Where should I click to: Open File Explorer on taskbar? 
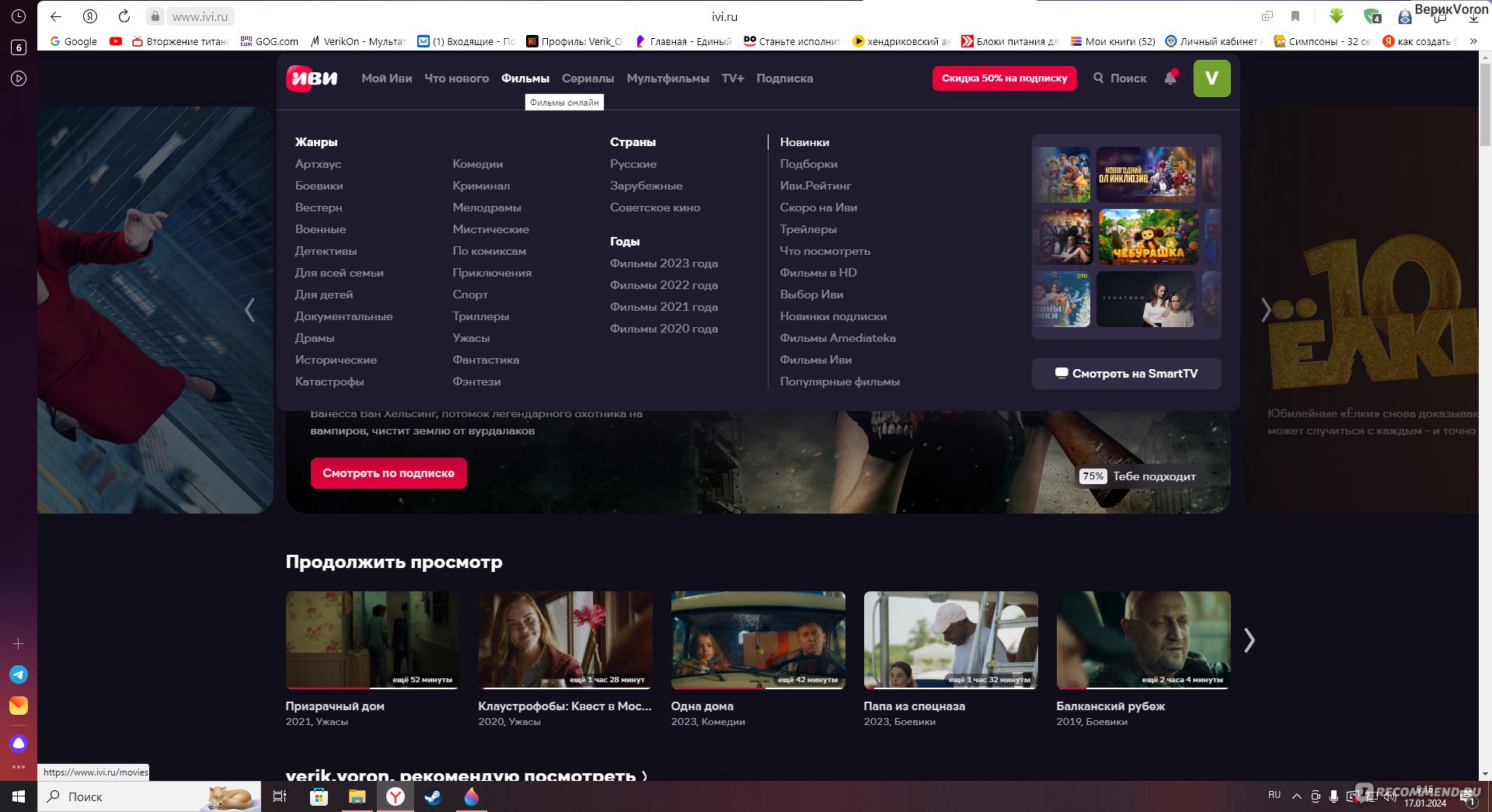(357, 796)
